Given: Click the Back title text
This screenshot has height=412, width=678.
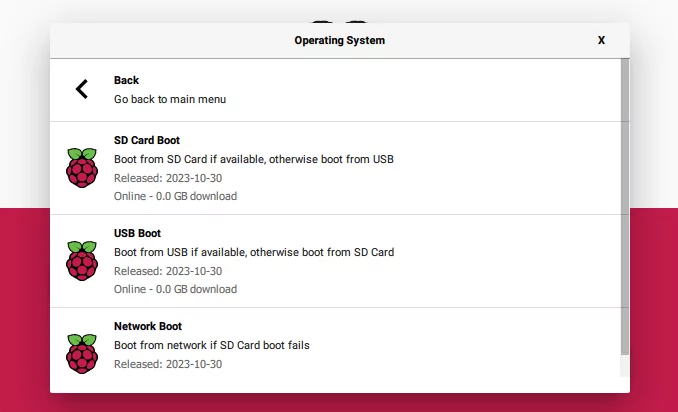Looking at the screenshot, I should [126, 80].
